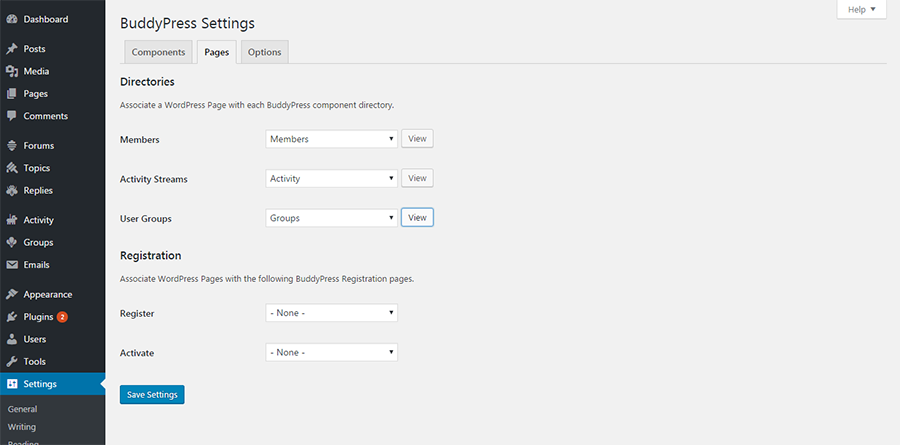The image size is (900, 445).
Task: Open the Writing settings submenu link
Action: coord(22,427)
